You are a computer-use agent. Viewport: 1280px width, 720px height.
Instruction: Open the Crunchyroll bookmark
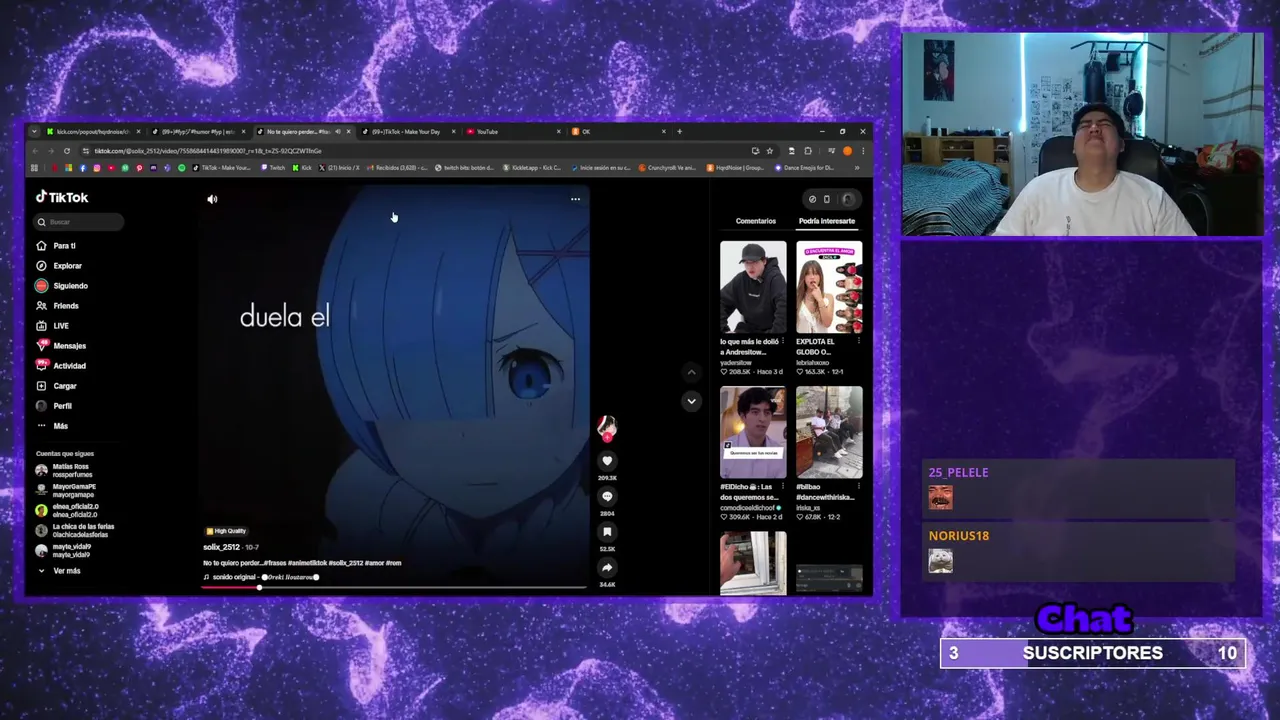click(x=669, y=168)
